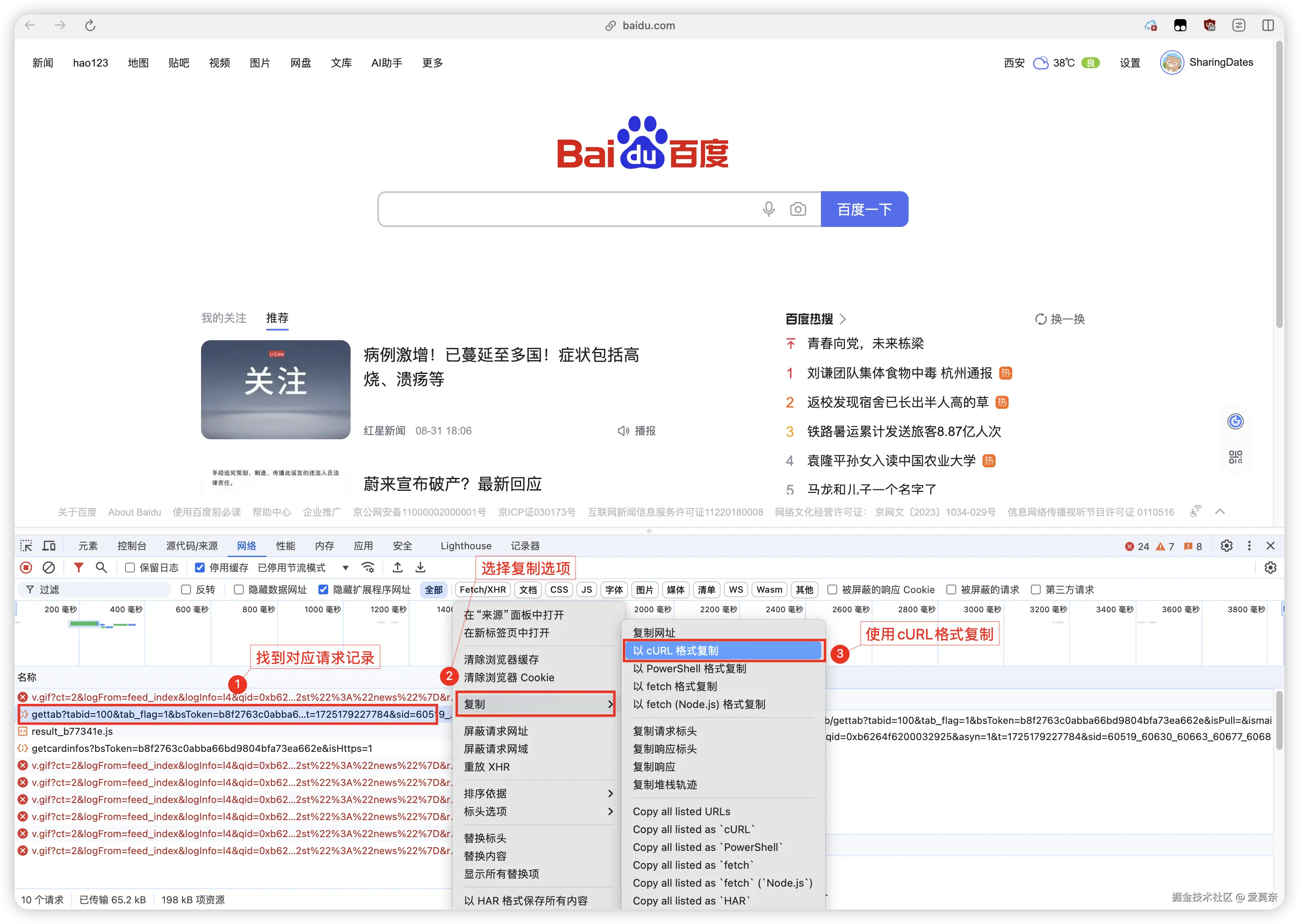Toggle the red filter funnel icon
Screen dimensions: 1299x924
point(78,567)
